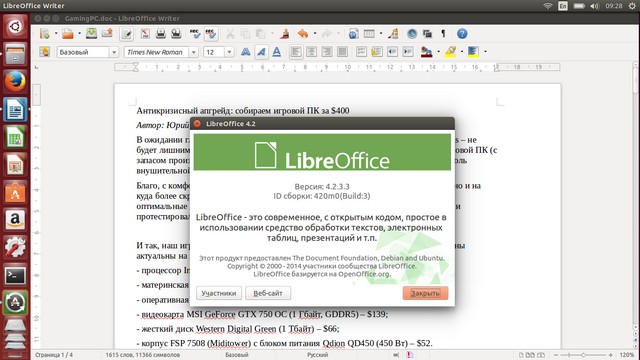This screenshot has height=360, width=640.
Task: Show drawing functions icon
Action: tap(393, 34)
